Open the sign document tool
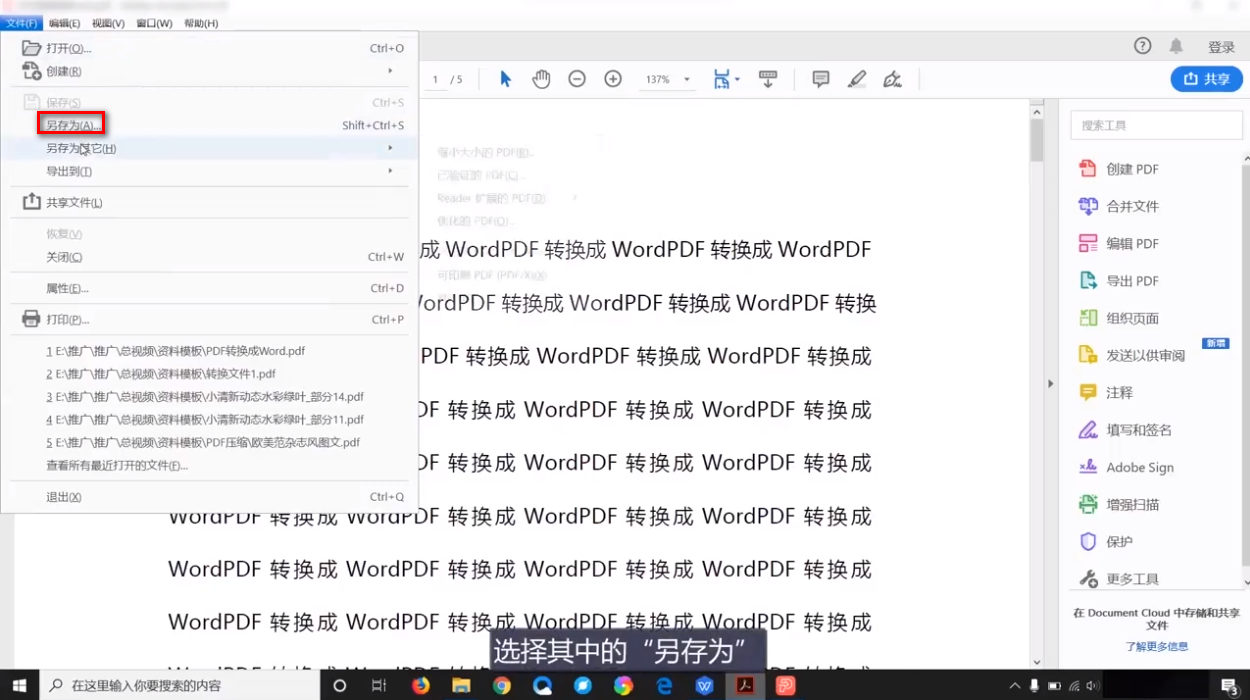1250x700 pixels. 893,79
